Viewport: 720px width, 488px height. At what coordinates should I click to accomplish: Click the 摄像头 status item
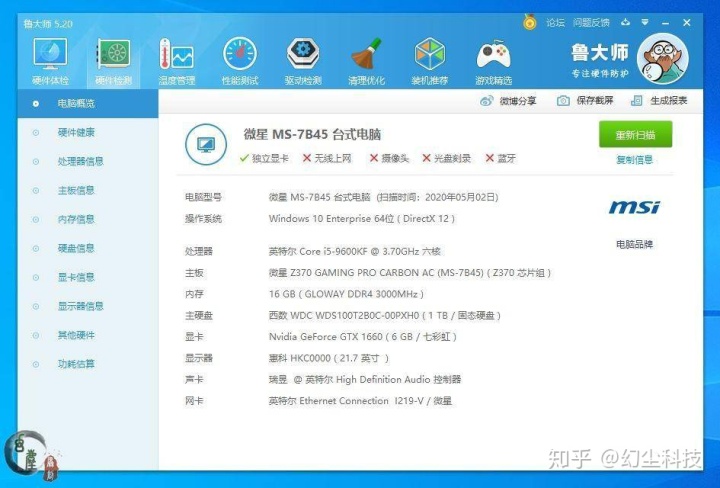389,158
